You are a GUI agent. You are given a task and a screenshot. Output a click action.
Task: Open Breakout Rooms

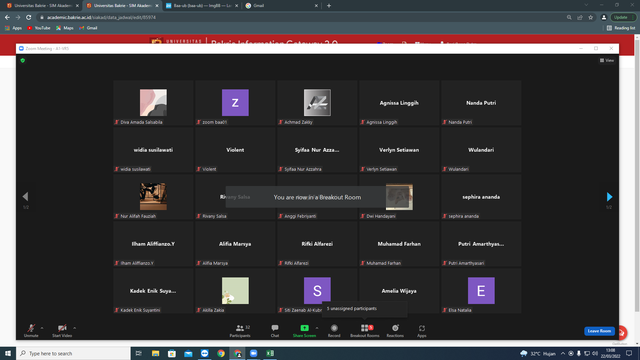(x=364, y=330)
